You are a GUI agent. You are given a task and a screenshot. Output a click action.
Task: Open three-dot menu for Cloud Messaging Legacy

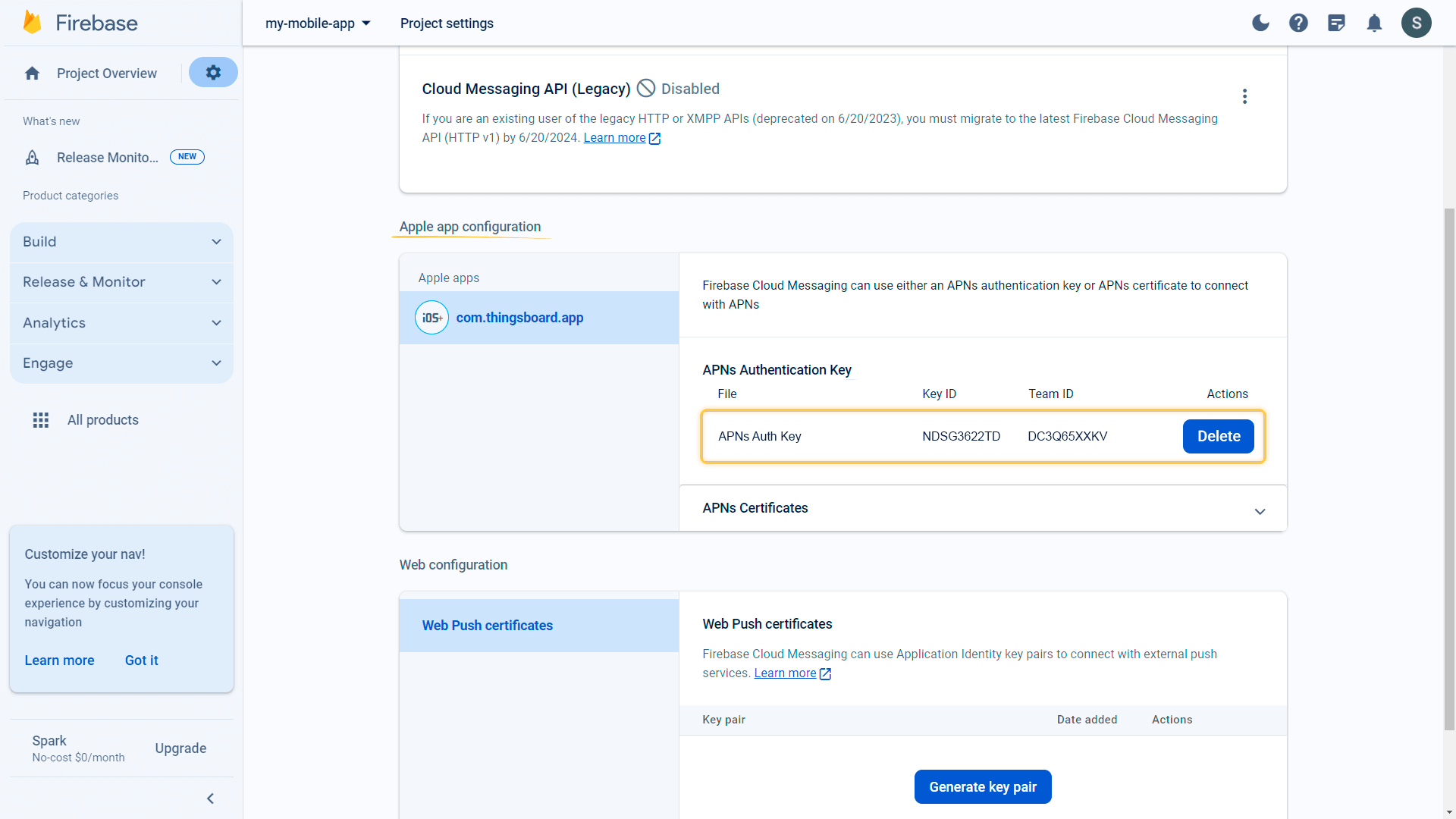pos(1244,96)
